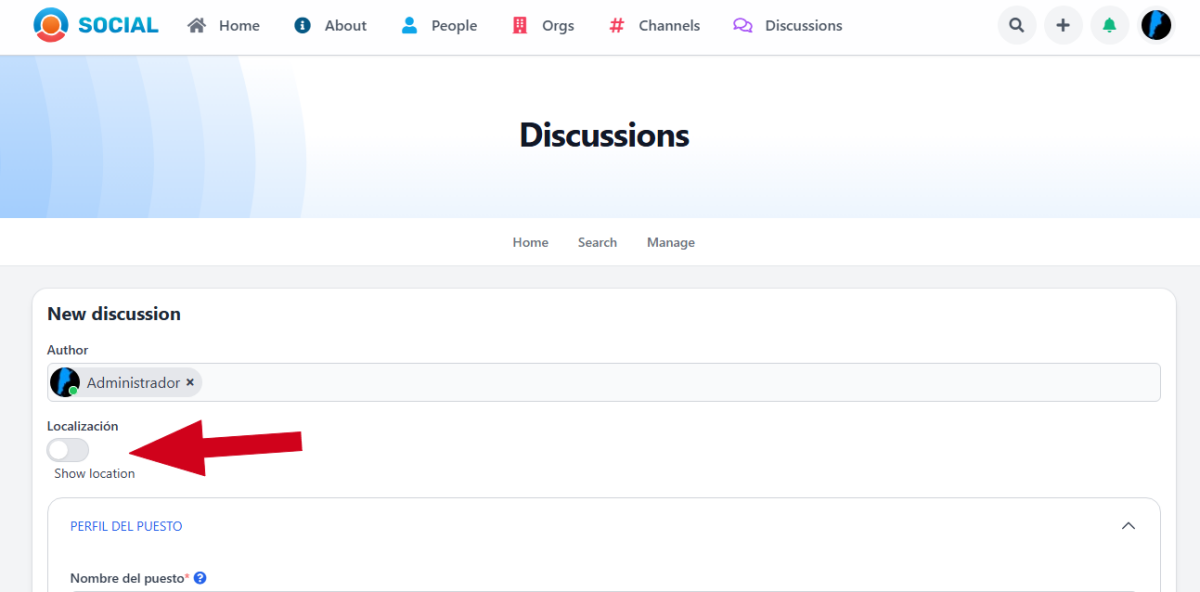The image size is (1200, 592).
Task: Open the search magnifier icon
Action: (1016, 25)
